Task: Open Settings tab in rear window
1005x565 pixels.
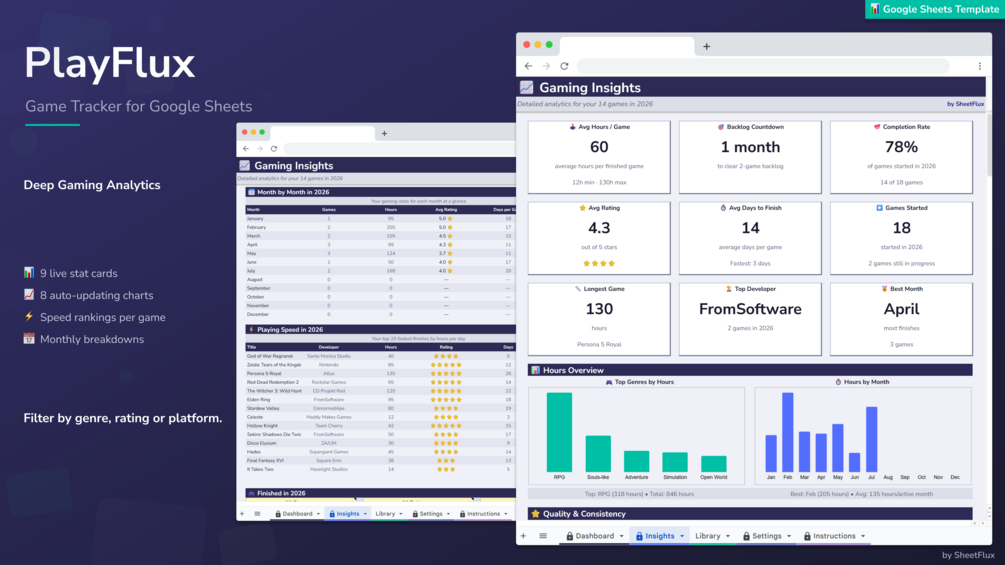Action: 431,514
